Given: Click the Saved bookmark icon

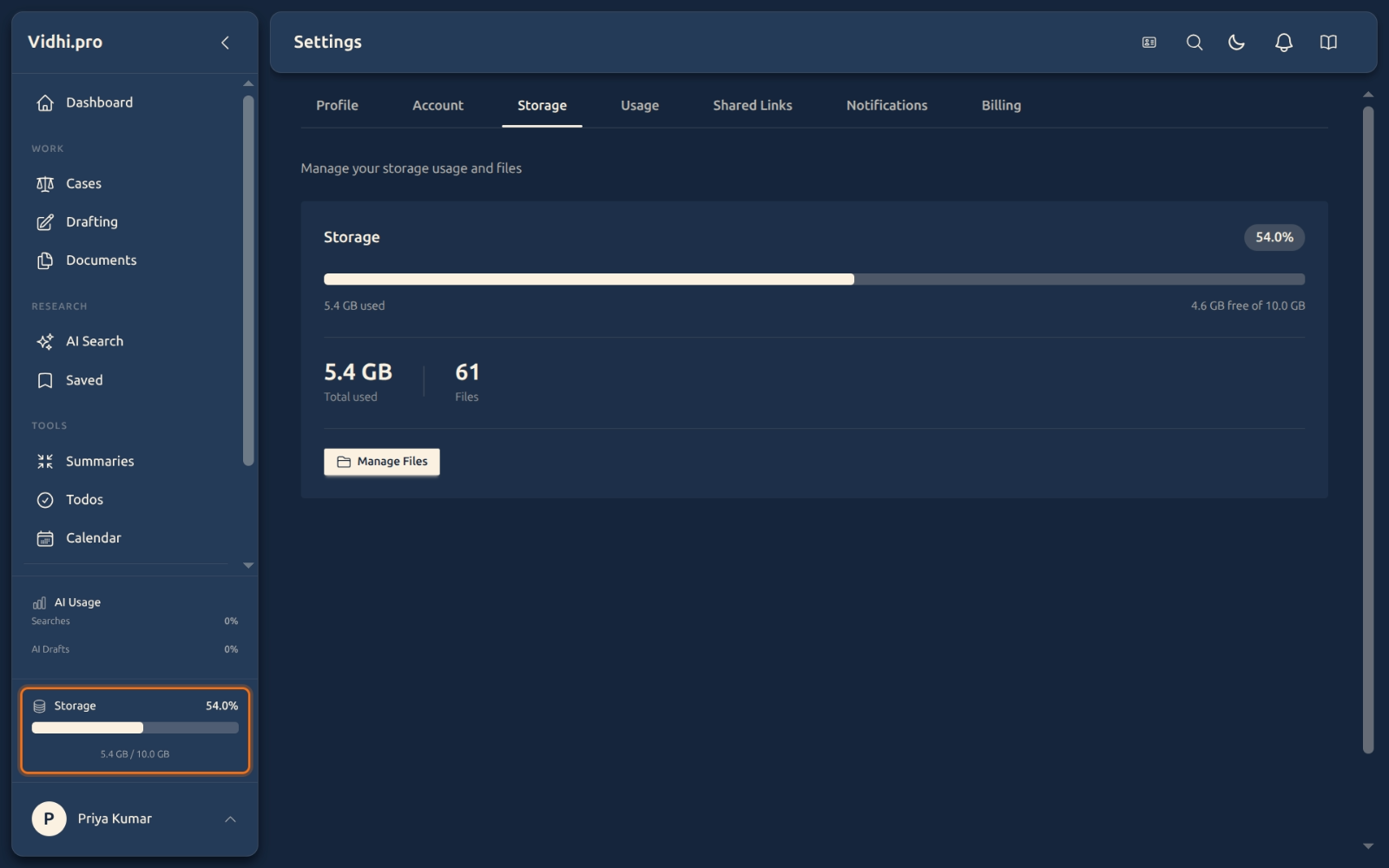Looking at the screenshot, I should click(45, 380).
